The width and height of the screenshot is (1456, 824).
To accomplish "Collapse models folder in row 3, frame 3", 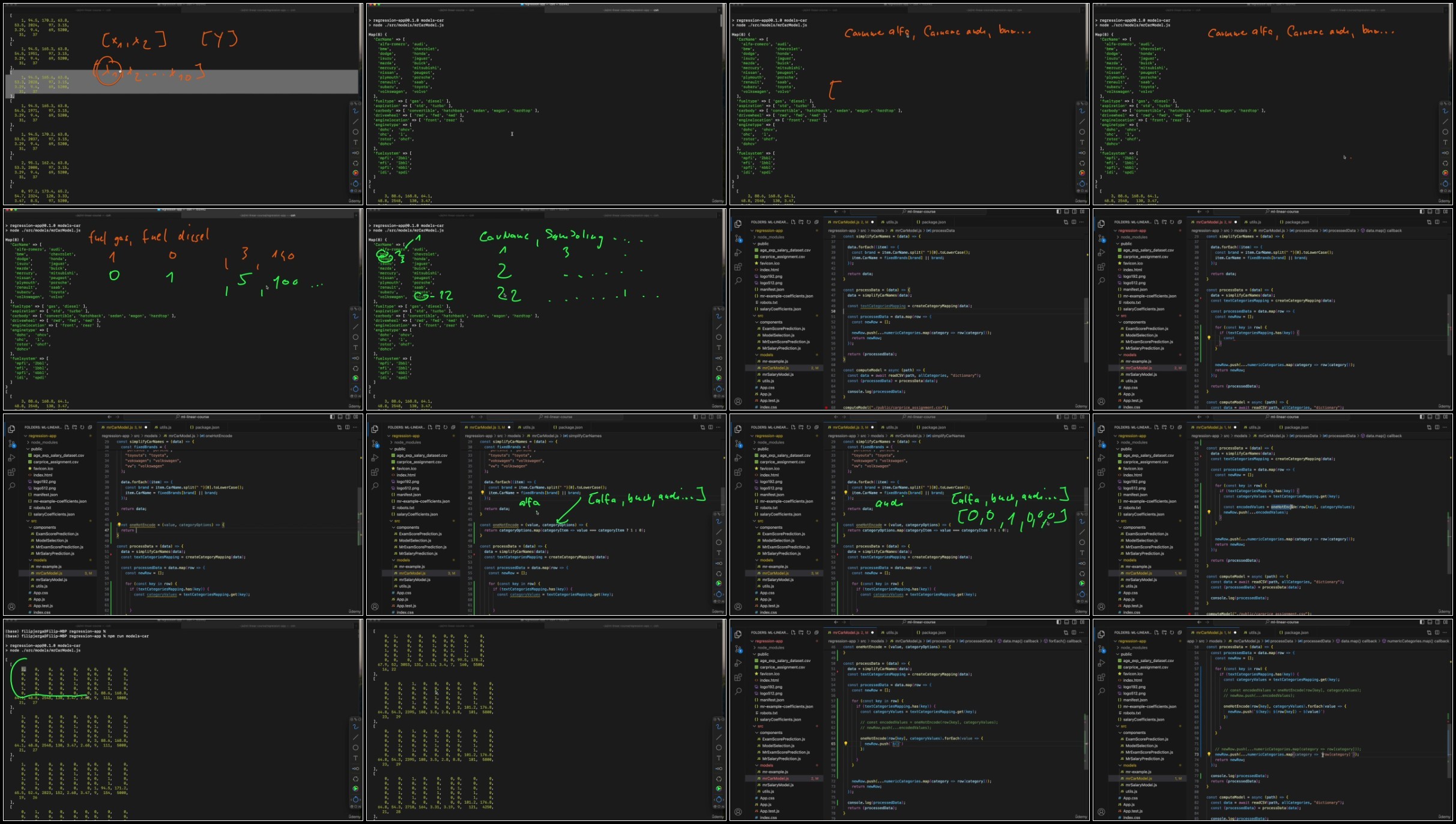I will (x=766, y=560).
